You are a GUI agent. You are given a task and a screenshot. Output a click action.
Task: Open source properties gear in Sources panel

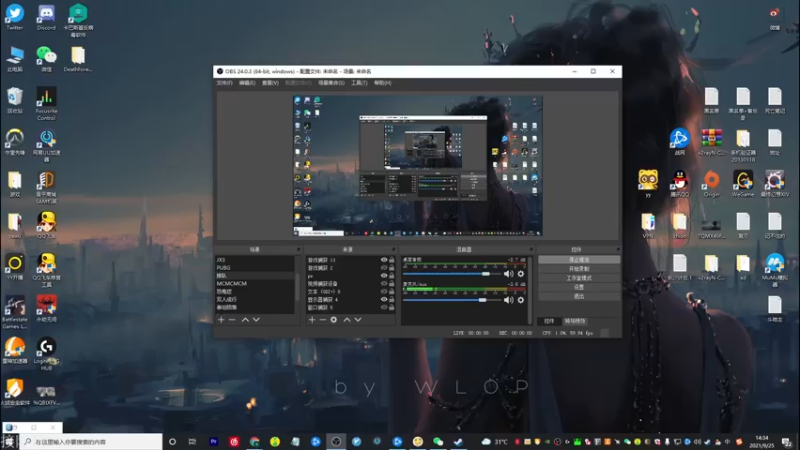(334, 319)
